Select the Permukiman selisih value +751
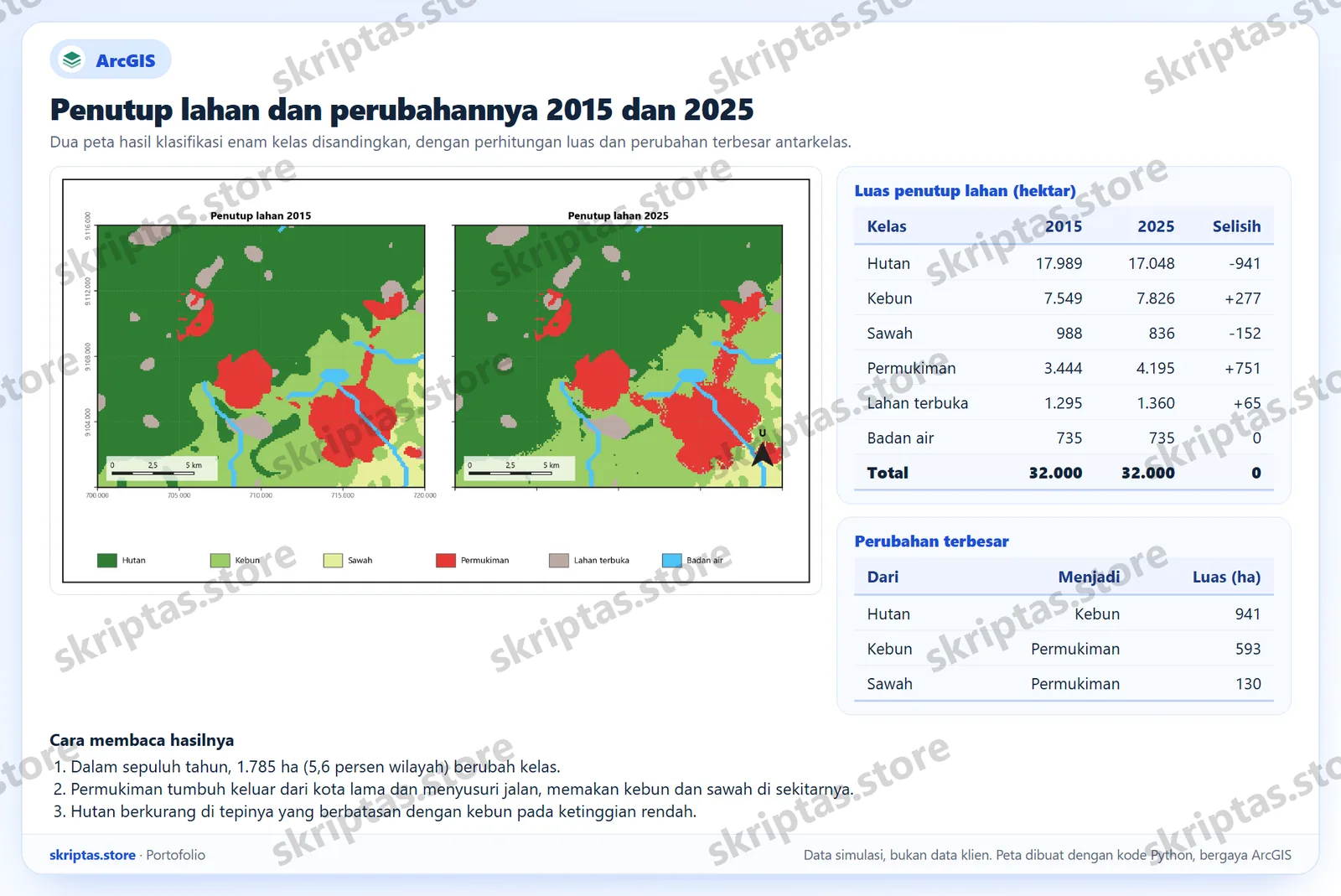 1242,368
